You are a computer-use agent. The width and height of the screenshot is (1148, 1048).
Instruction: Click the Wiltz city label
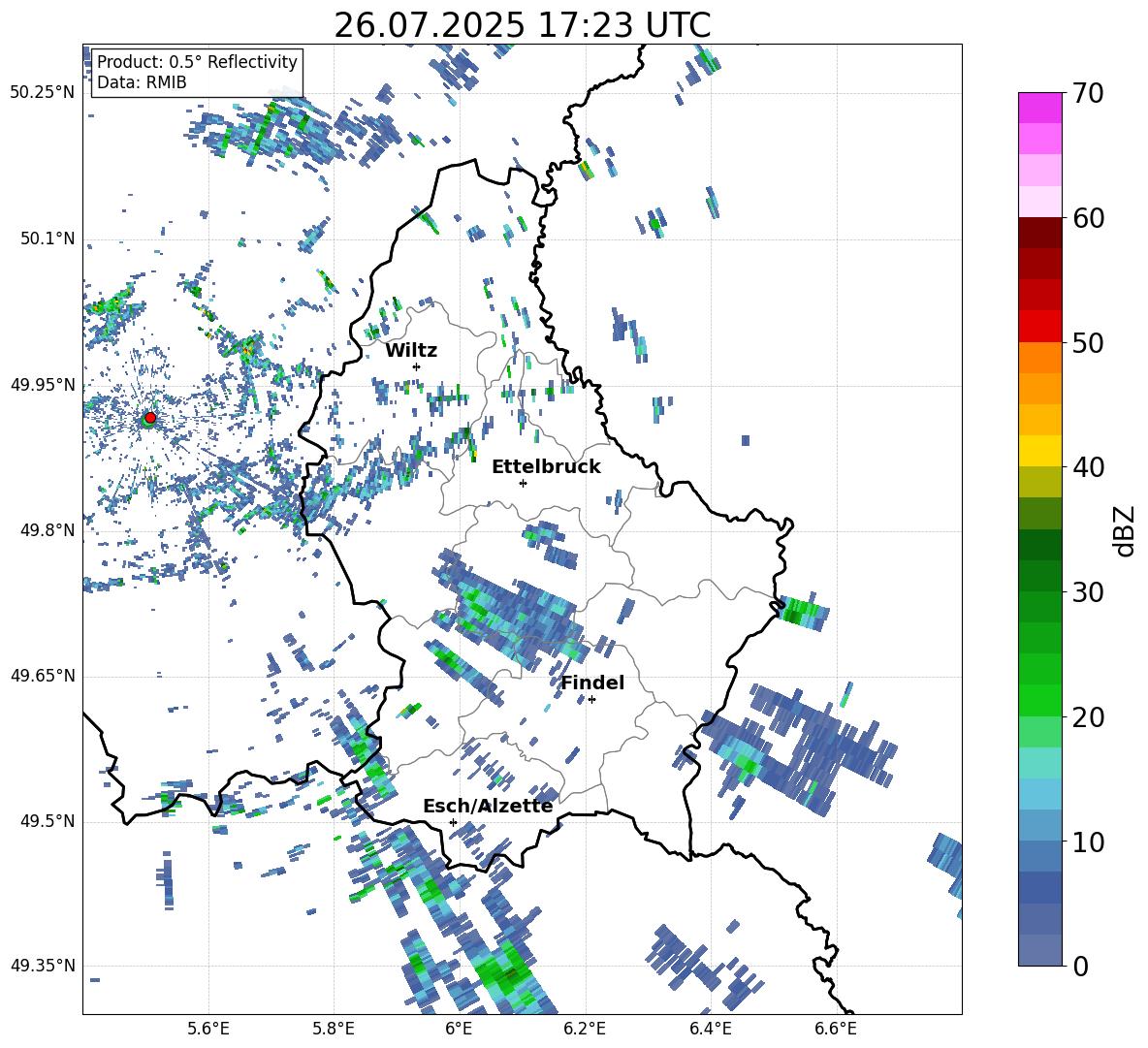(411, 351)
